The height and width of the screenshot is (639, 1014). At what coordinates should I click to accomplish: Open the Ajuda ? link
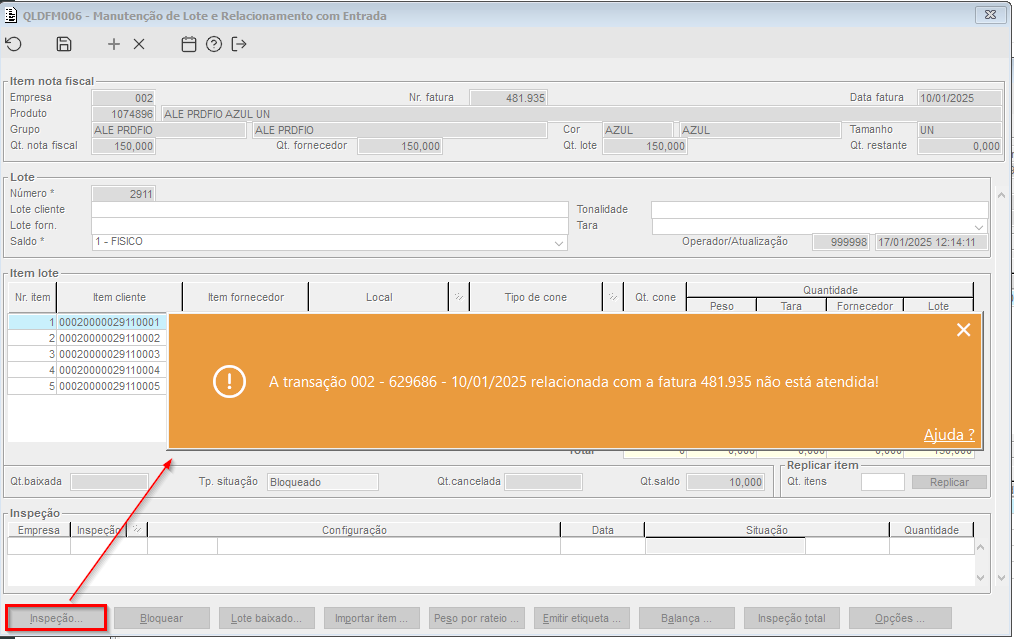click(x=949, y=435)
